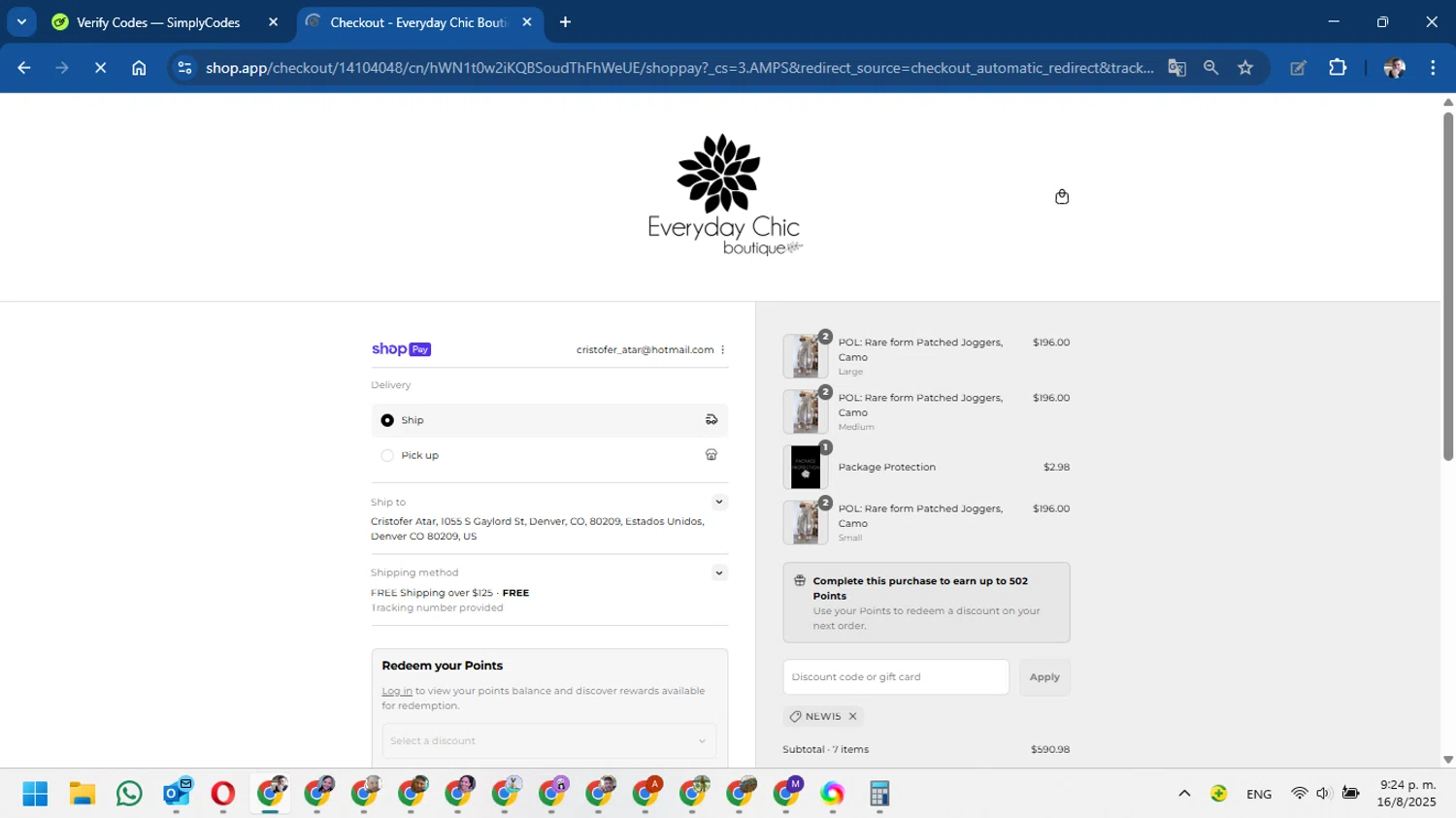Close the Checkout tab
The image size is (1456, 818).
pyautogui.click(x=527, y=22)
